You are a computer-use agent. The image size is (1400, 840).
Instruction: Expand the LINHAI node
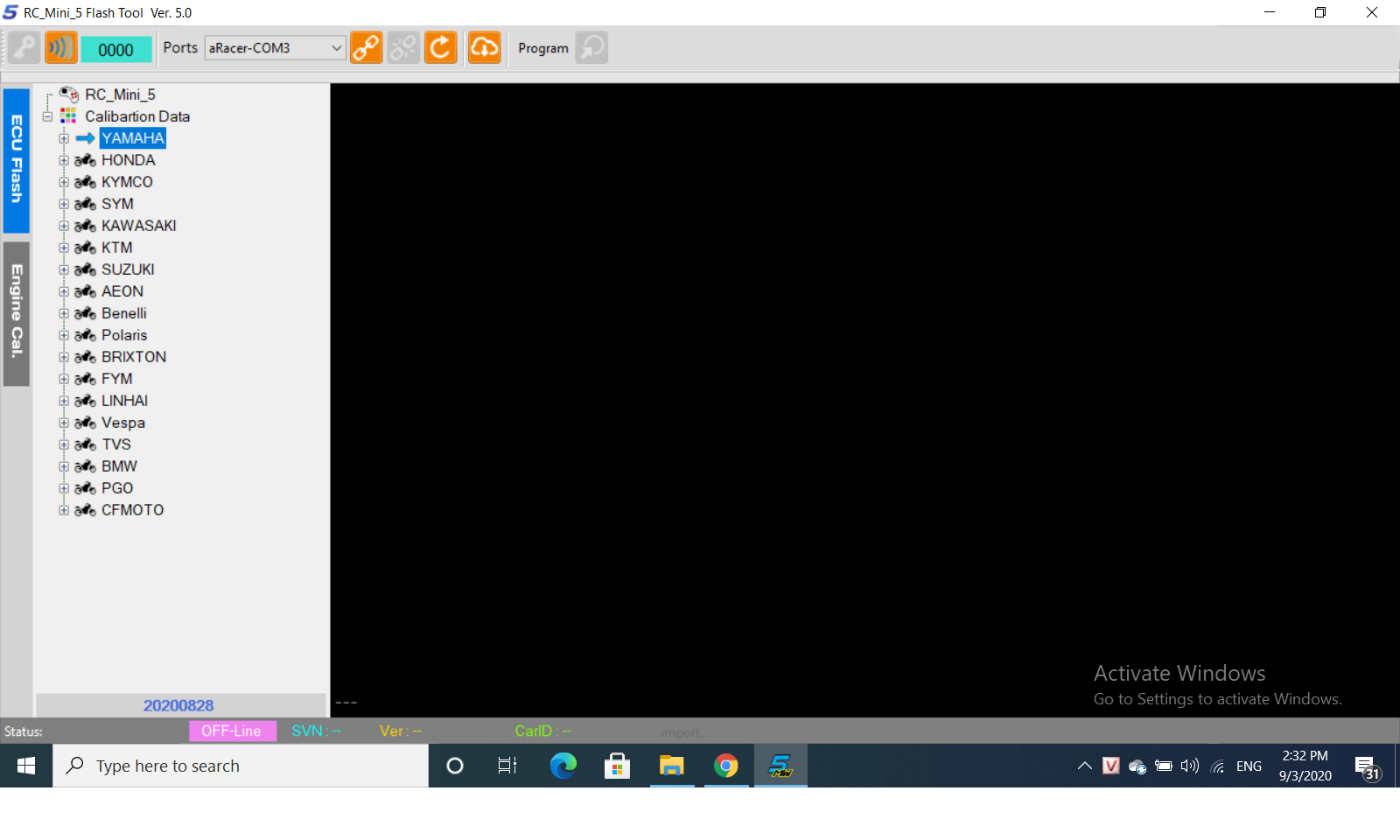point(64,401)
